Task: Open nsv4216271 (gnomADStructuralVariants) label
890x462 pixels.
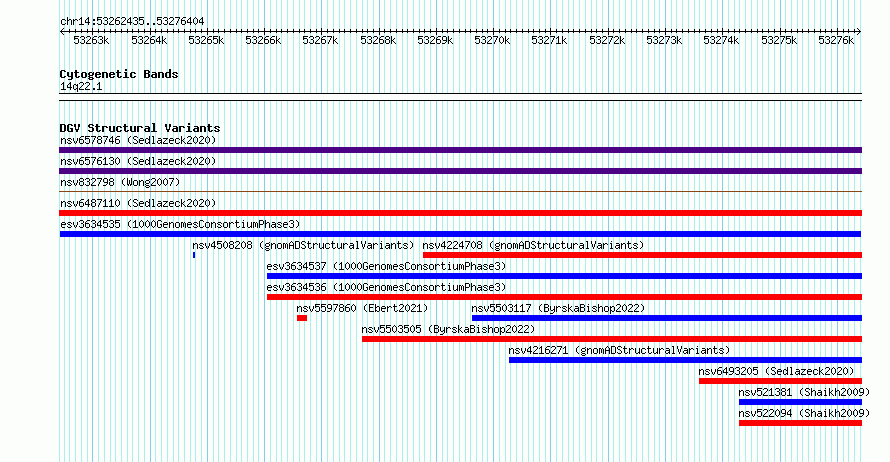Action: 619,350
